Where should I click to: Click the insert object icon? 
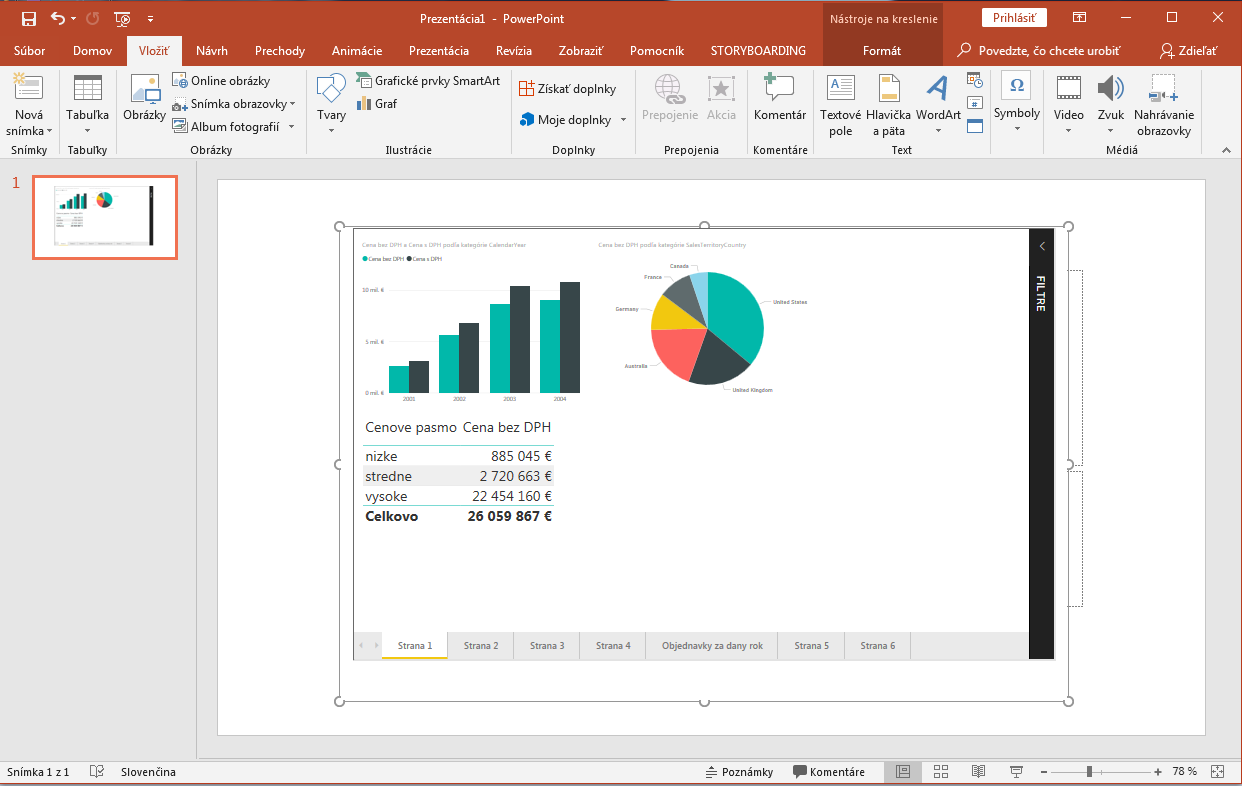pyautogui.click(x=975, y=126)
